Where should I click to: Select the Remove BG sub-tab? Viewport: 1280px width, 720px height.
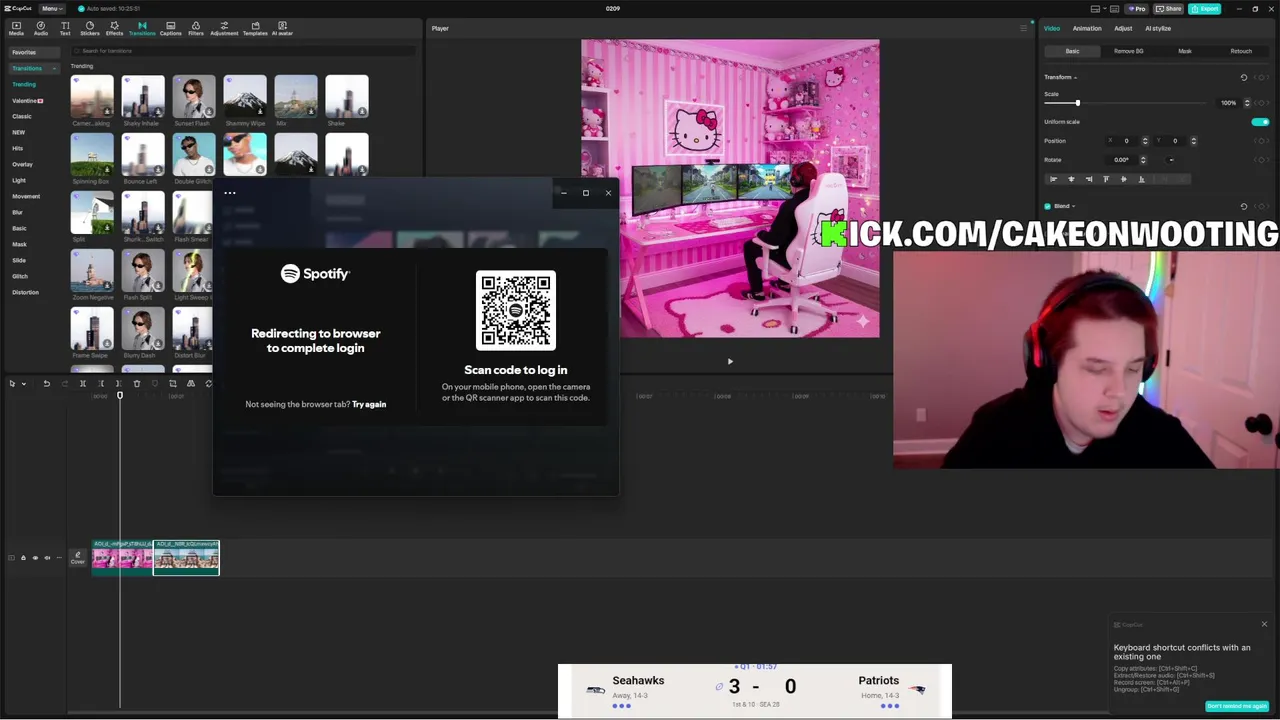1129,51
